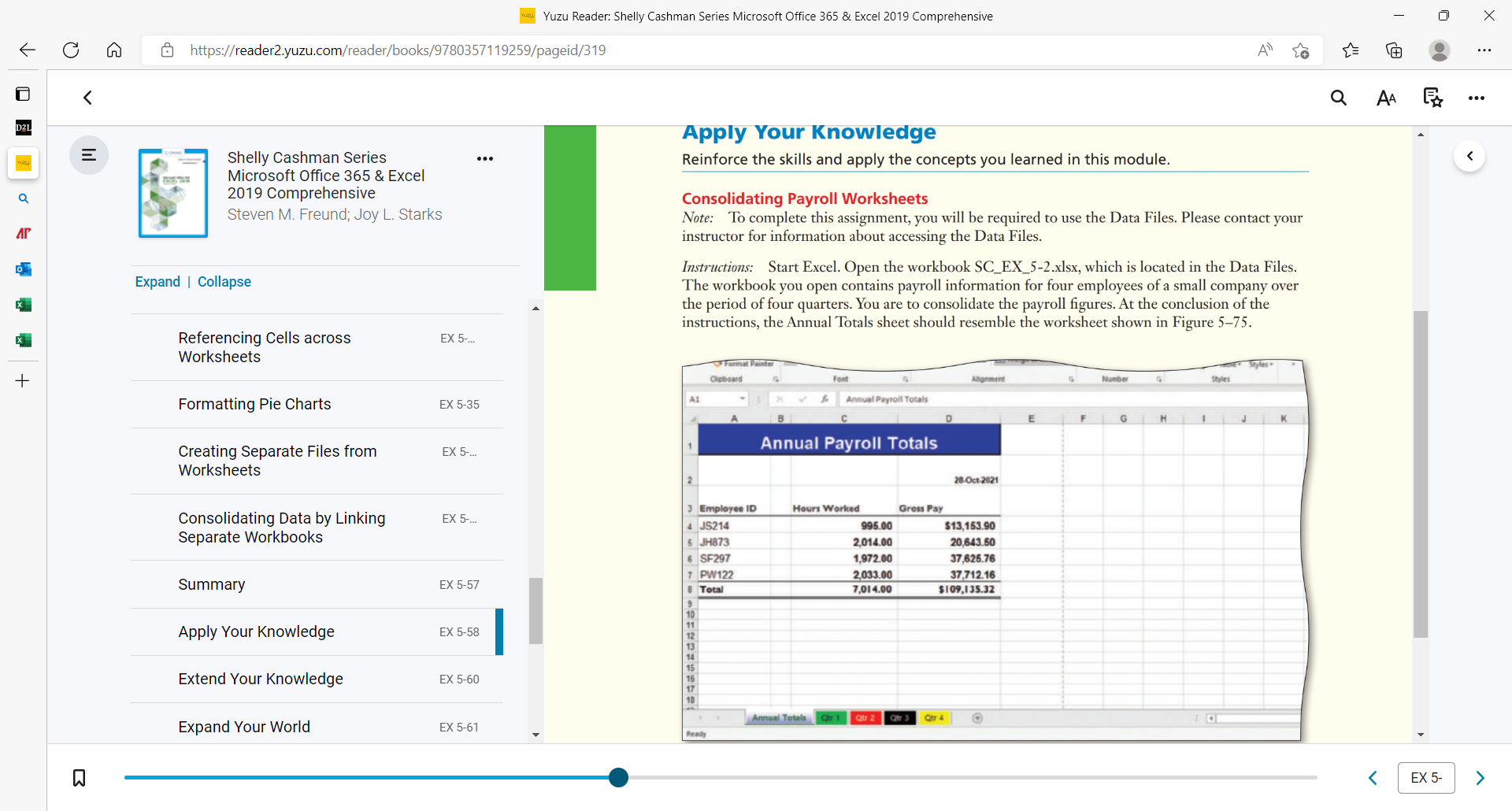
Task: Open the notes and highlights icon
Action: [1432, 98]
